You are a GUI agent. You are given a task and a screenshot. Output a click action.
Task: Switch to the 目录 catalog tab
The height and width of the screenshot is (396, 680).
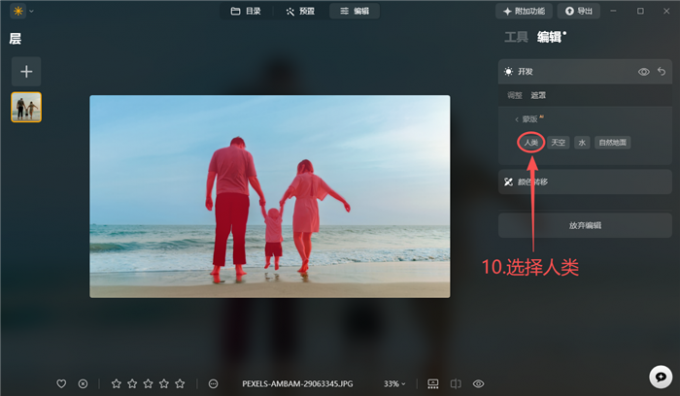[x=246, y=11]
